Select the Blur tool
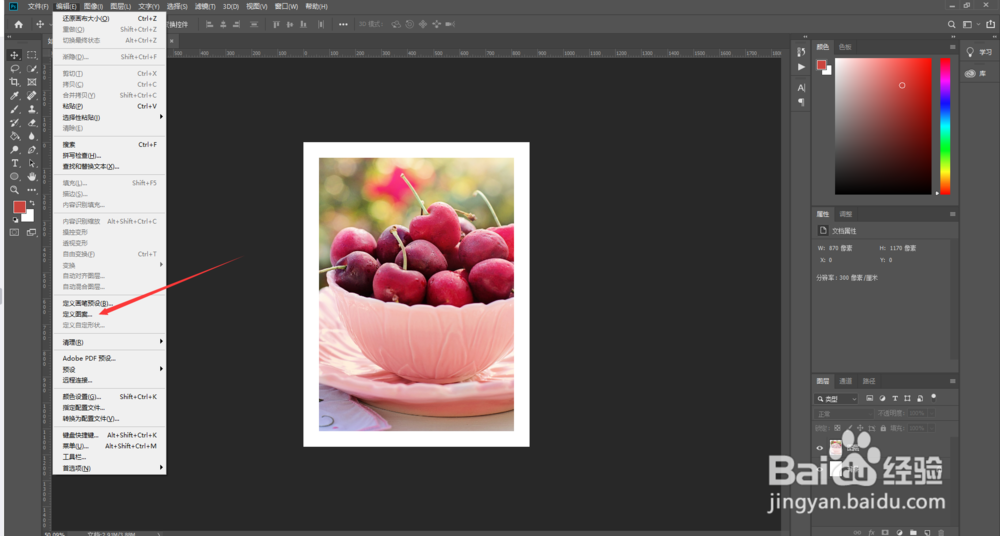Image resolution: width=1000 pixels, height=536 pixels. [x=32, y=136]
